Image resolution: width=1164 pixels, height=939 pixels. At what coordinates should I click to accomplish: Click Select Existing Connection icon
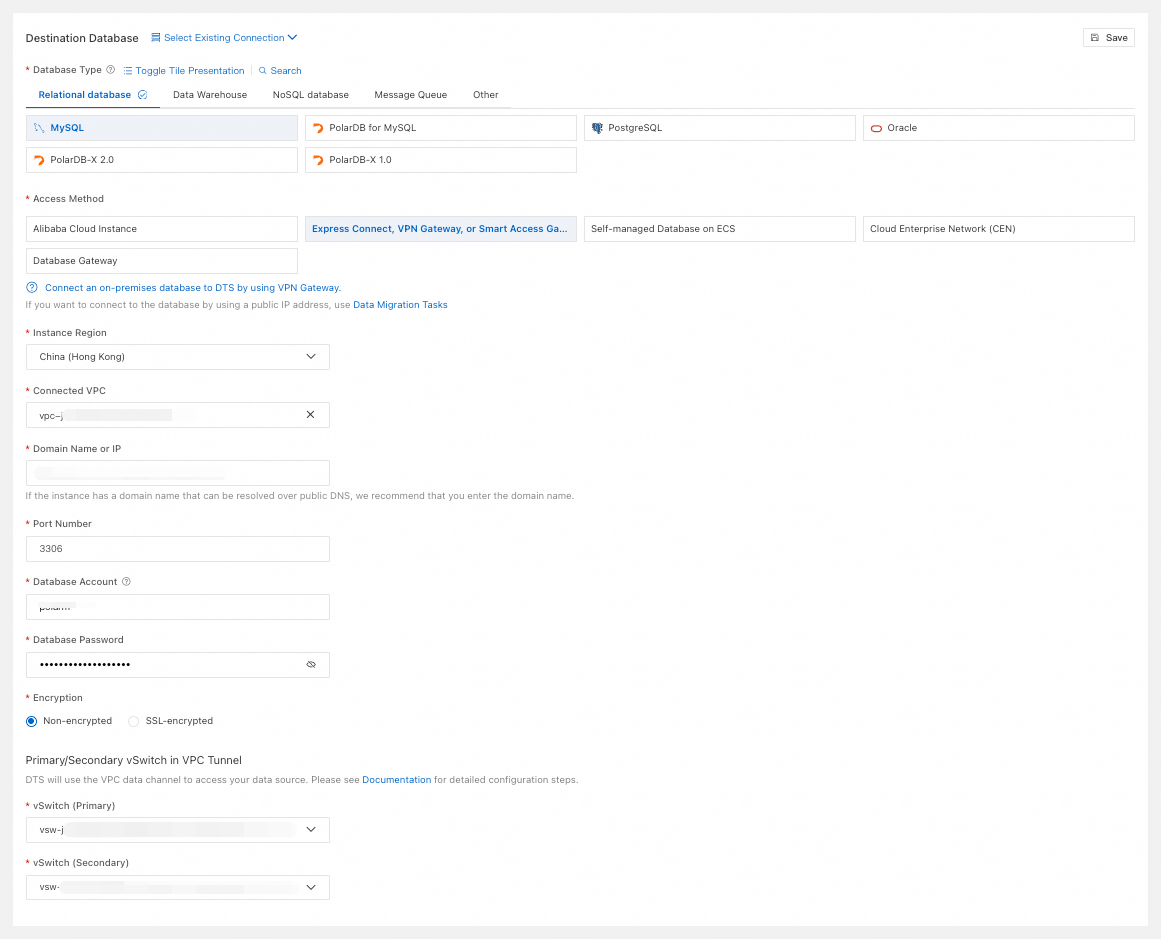[x=156, y=38]
